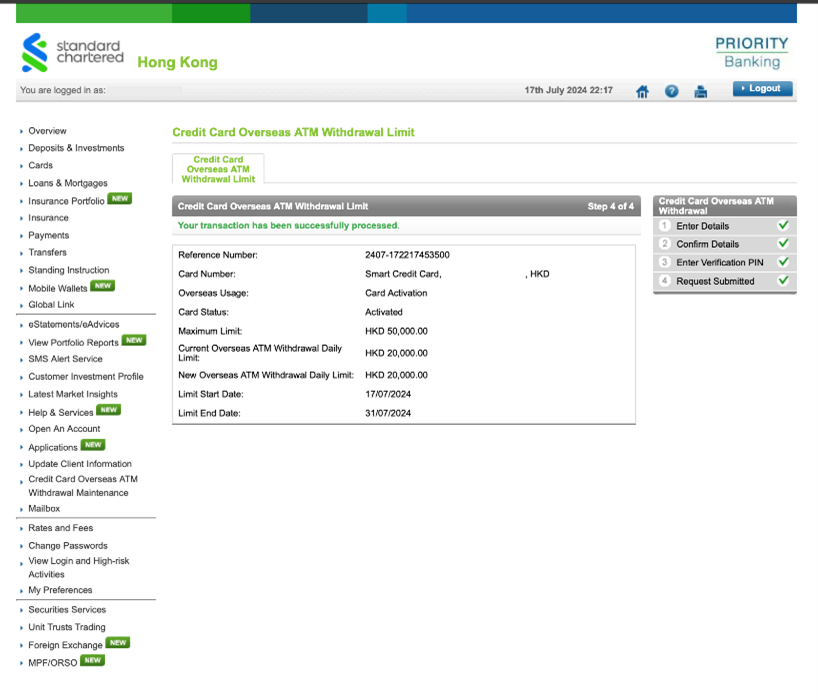Click green checkmark beside Request Submitted
This screenshot has width=818, height=700.
783,281
